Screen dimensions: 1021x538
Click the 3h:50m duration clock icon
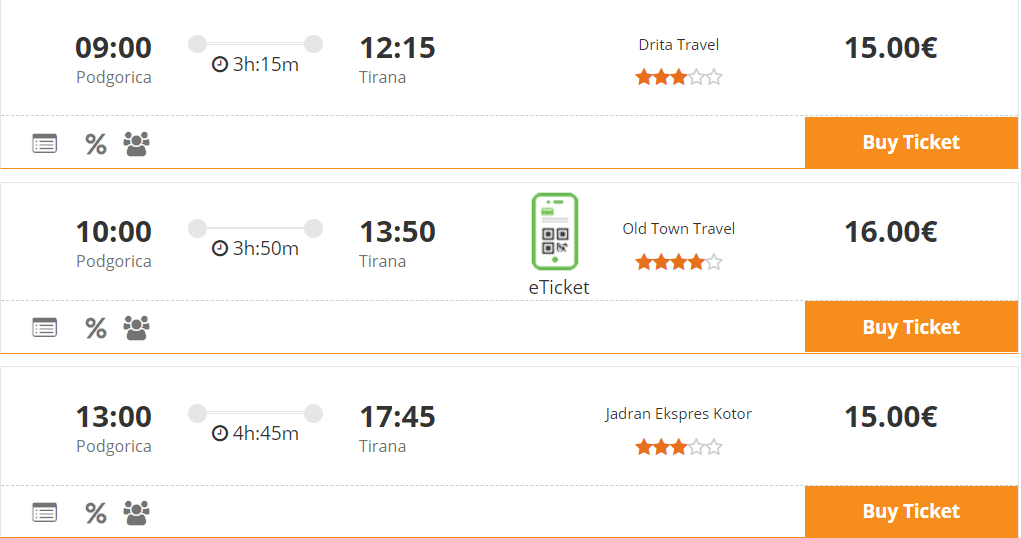(220, 249)
